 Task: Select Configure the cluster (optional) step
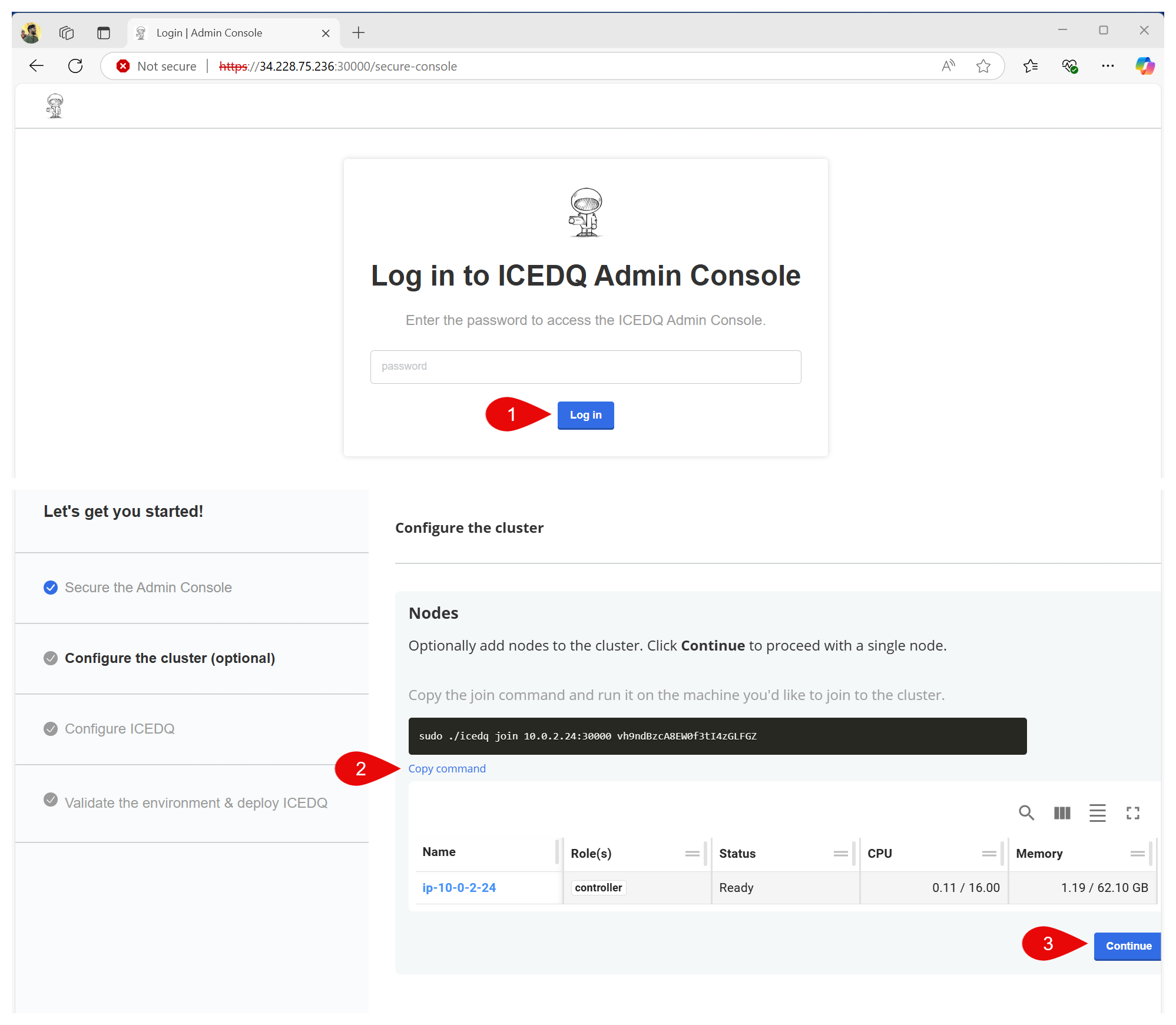(170, 658)
